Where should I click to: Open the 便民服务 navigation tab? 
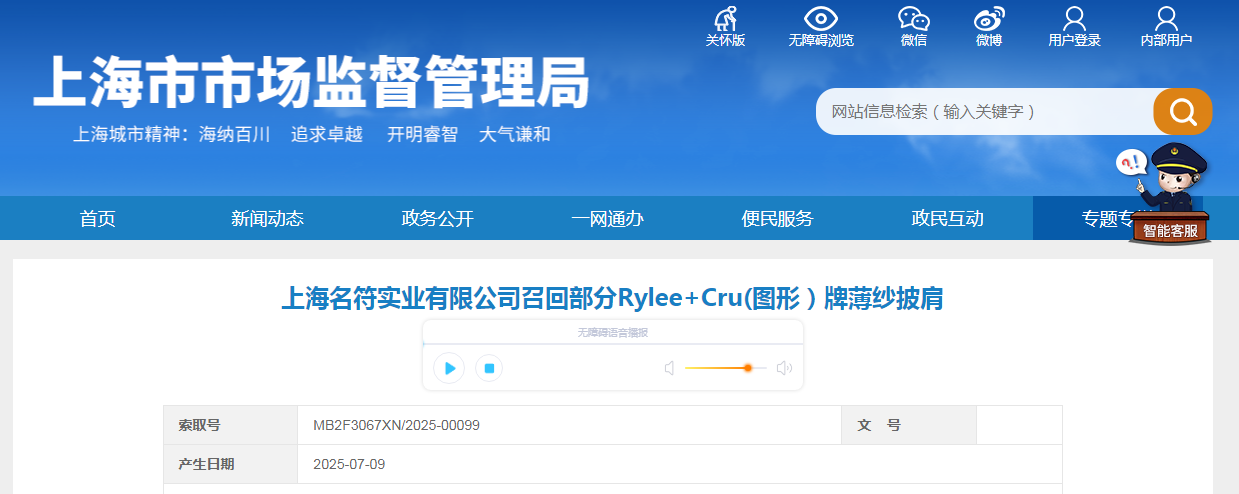click(777, 218)
